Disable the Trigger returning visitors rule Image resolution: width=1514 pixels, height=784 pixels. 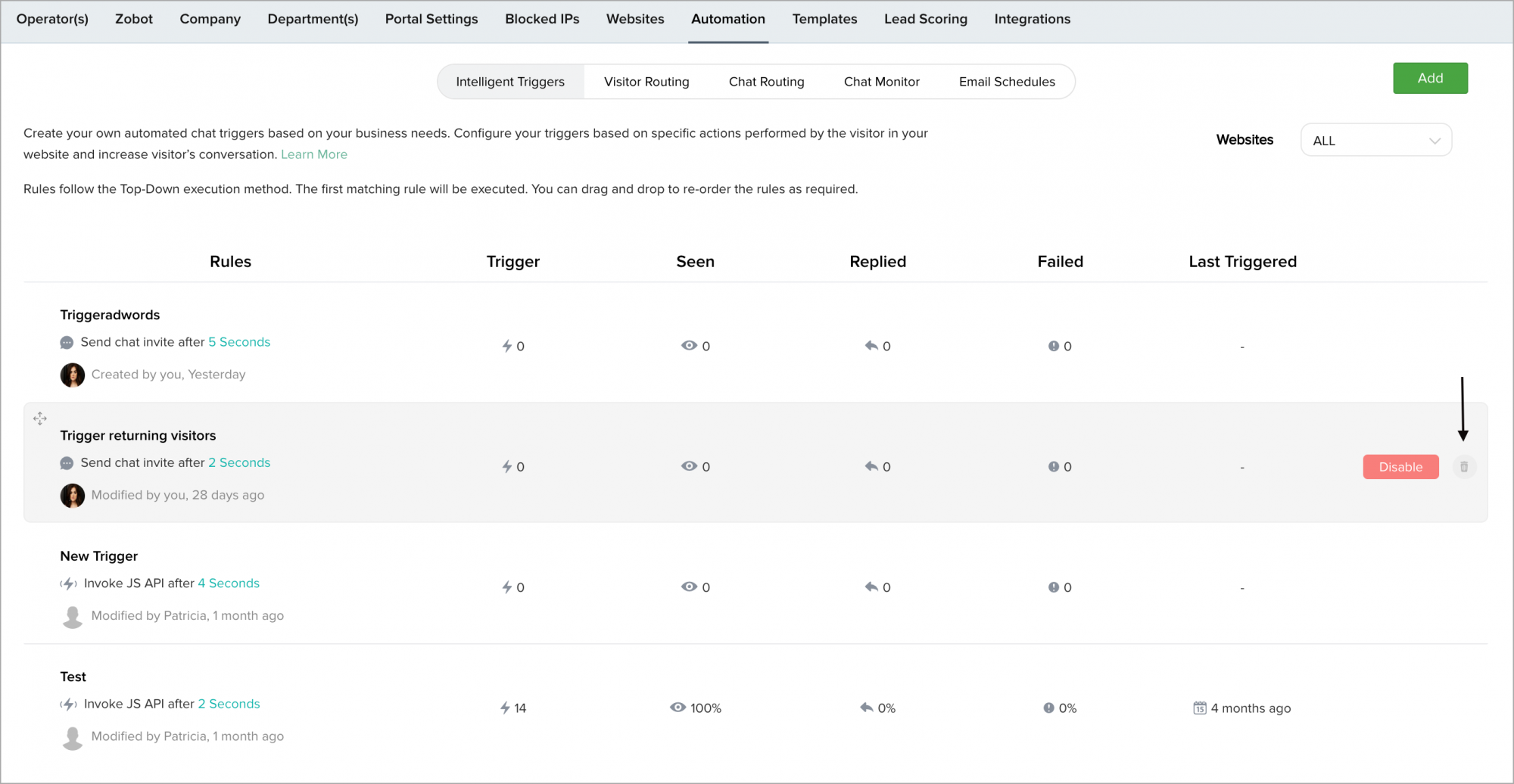(1400, 467)
